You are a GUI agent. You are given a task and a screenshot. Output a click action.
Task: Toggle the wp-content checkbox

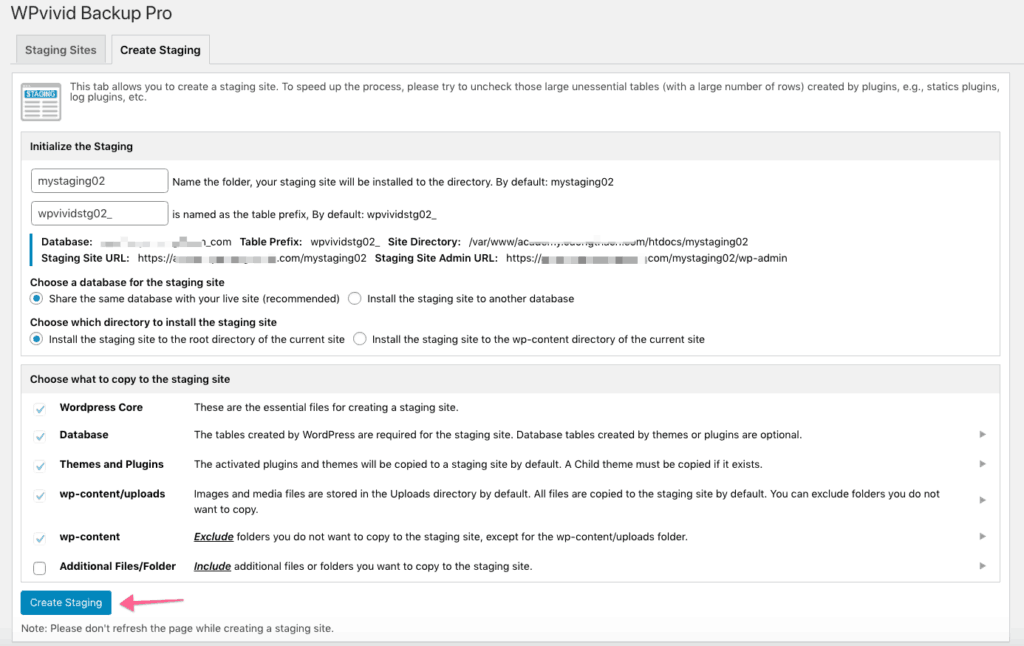coord(40,538)
